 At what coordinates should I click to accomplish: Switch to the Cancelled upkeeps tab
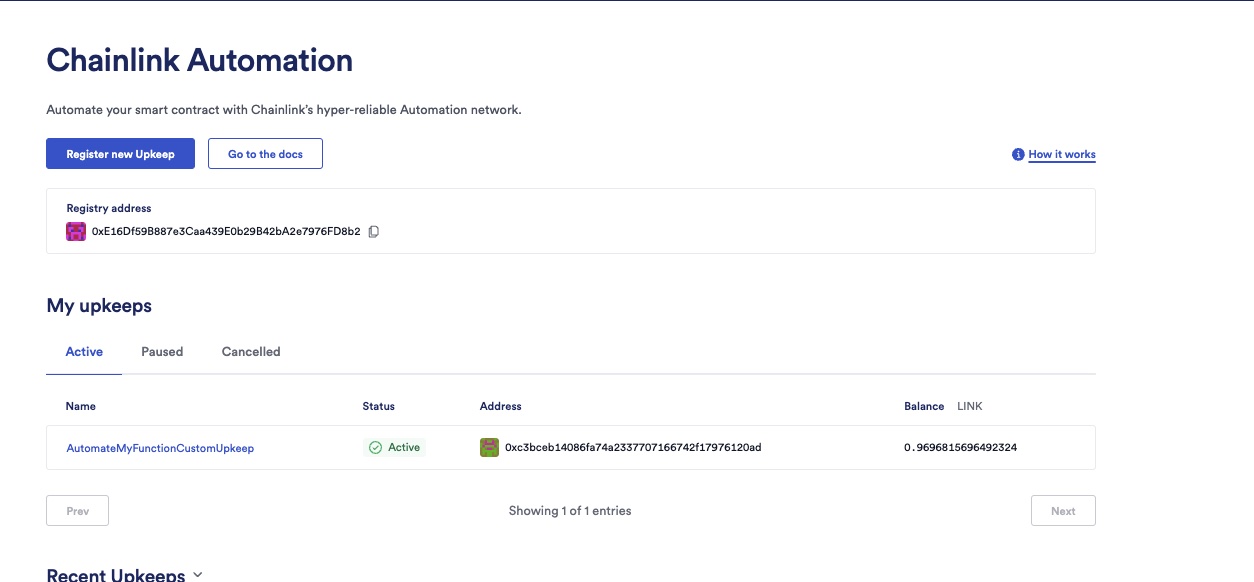pos(251,352)
